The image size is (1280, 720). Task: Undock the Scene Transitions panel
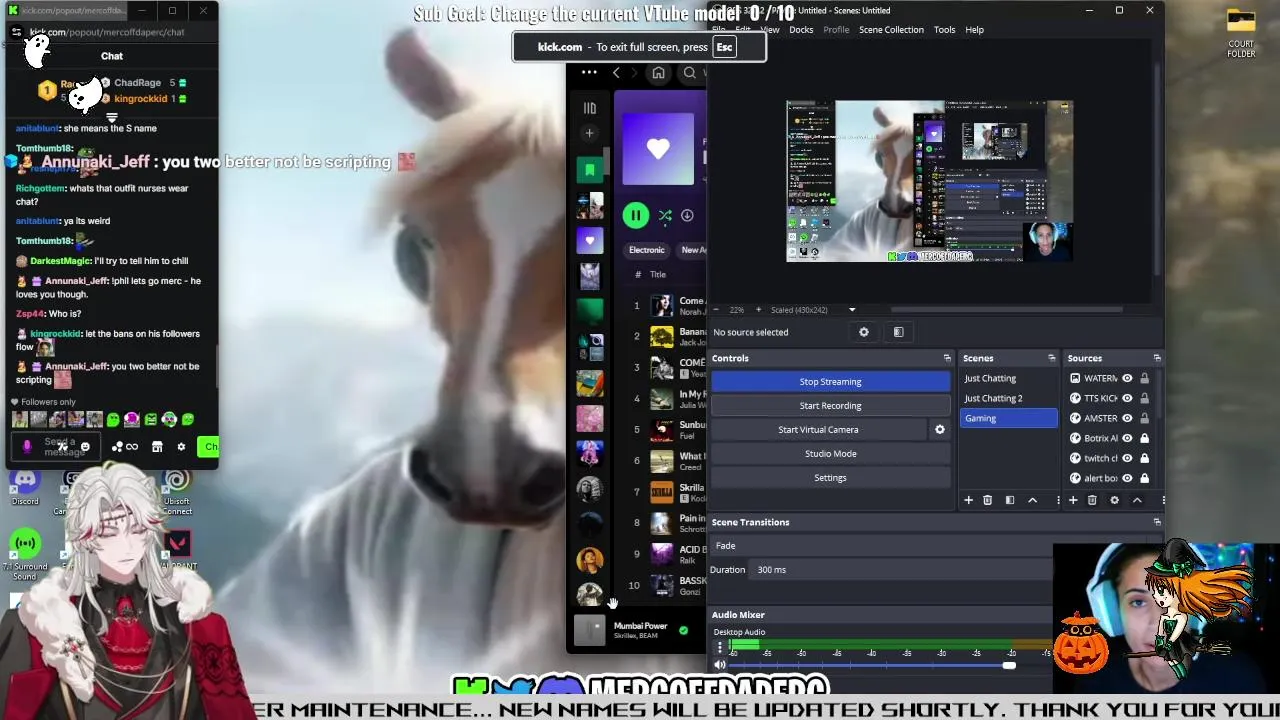point(1157,522)
